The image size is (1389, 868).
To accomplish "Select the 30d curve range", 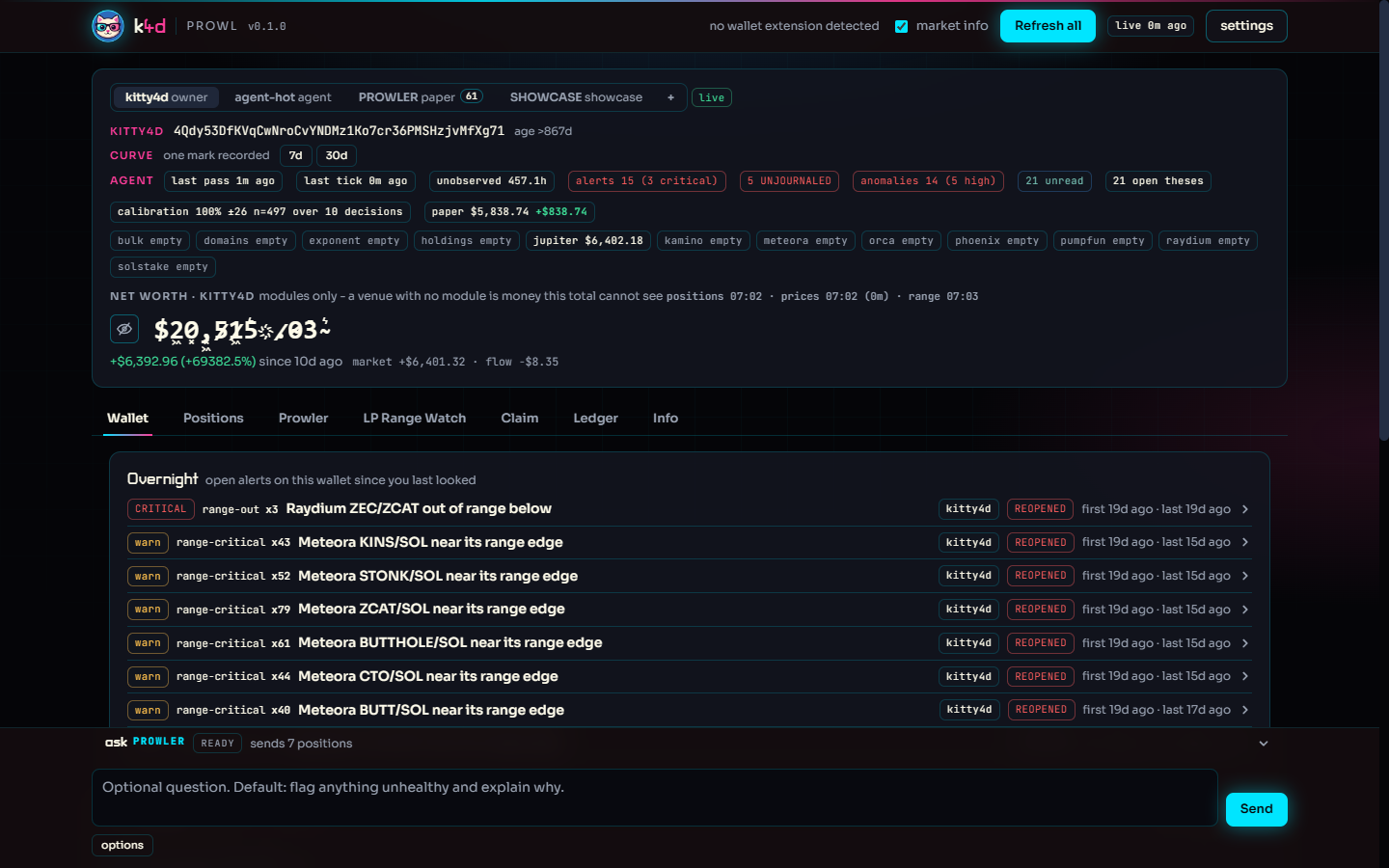I will tap(337, 155).
